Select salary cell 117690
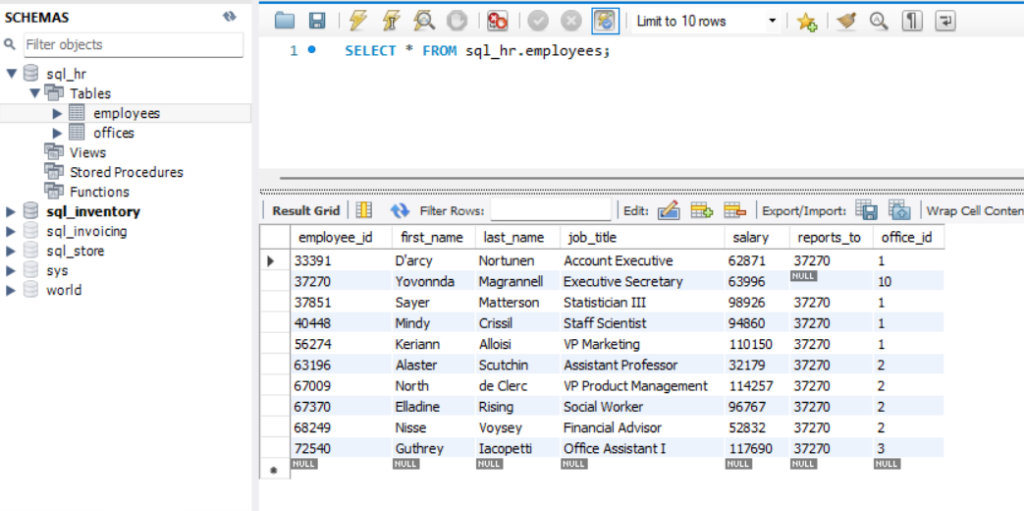 point(757,449)
